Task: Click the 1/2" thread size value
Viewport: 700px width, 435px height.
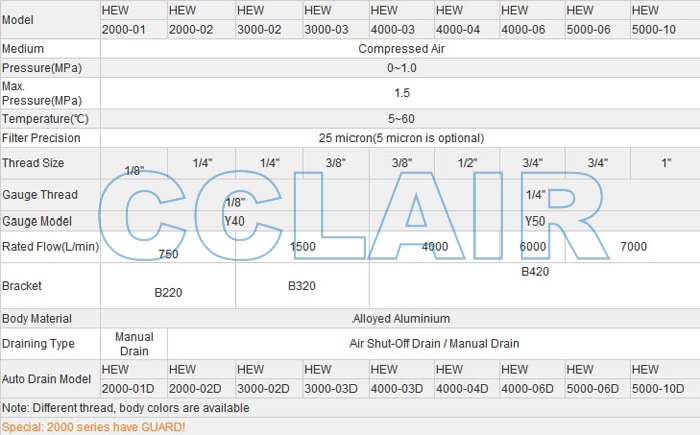Action: (467, 162)
